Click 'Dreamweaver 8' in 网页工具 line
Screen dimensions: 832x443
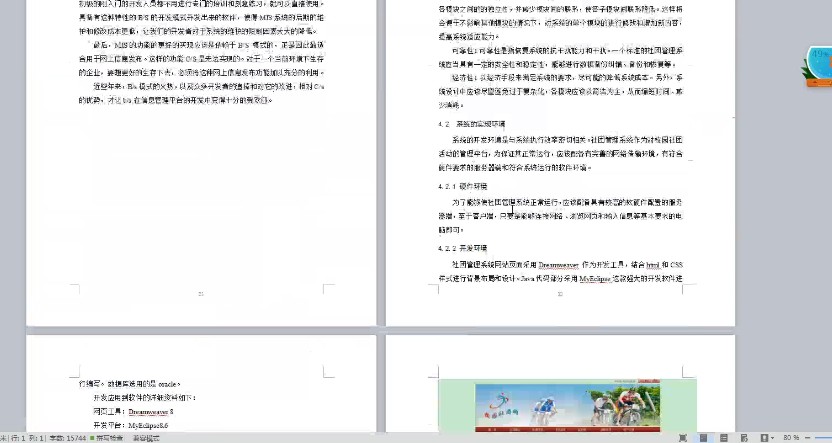(x=151, y=412)
